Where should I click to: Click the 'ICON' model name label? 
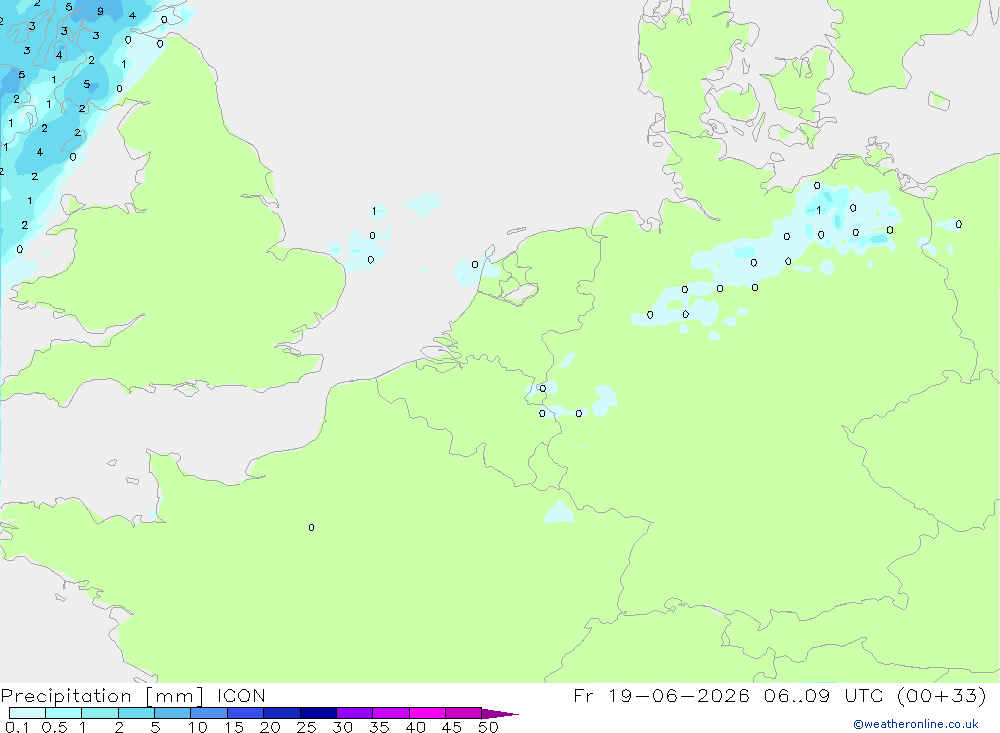pyautogui.click(x=241, y=696)
